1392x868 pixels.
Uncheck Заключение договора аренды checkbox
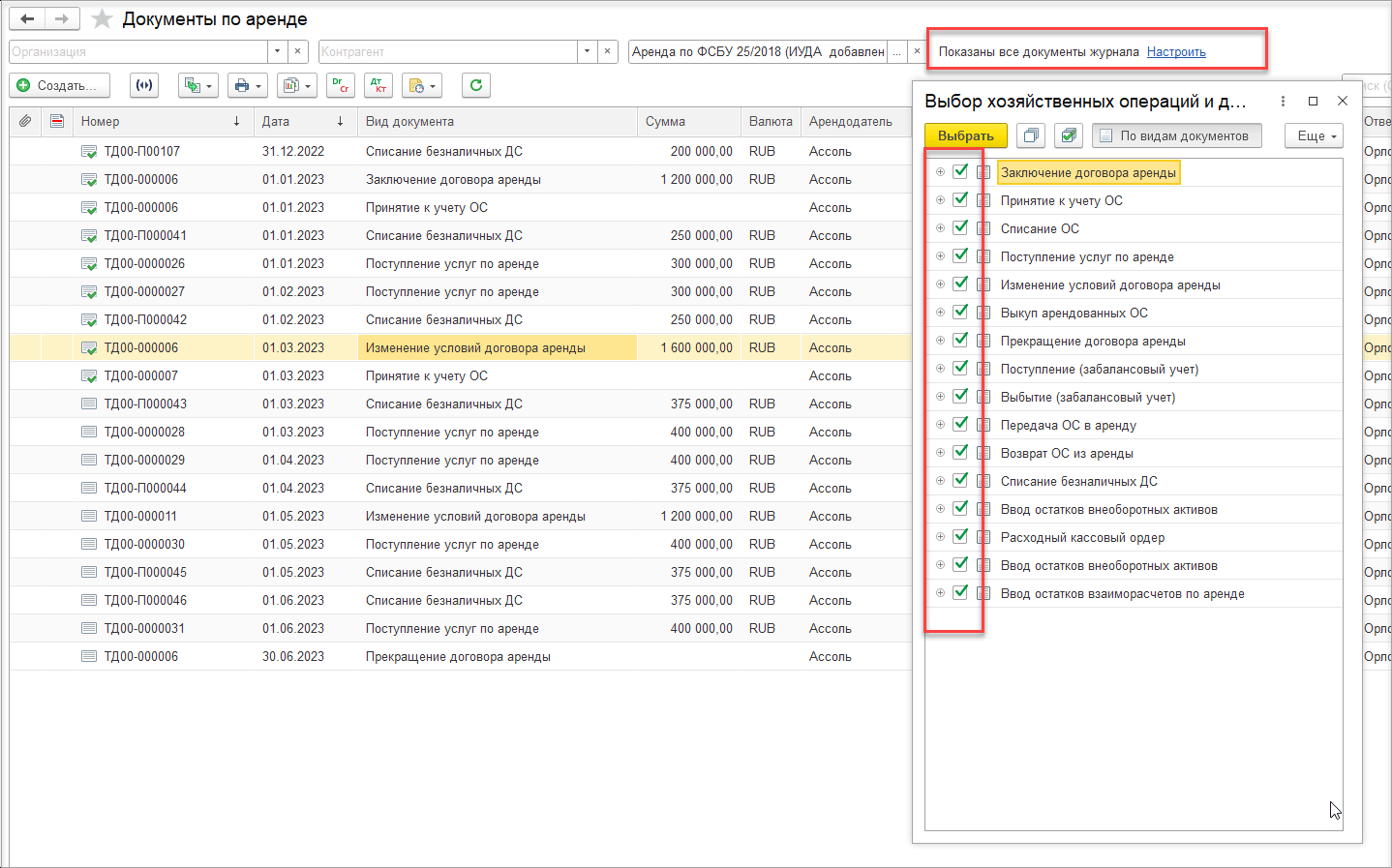point(960,172)
